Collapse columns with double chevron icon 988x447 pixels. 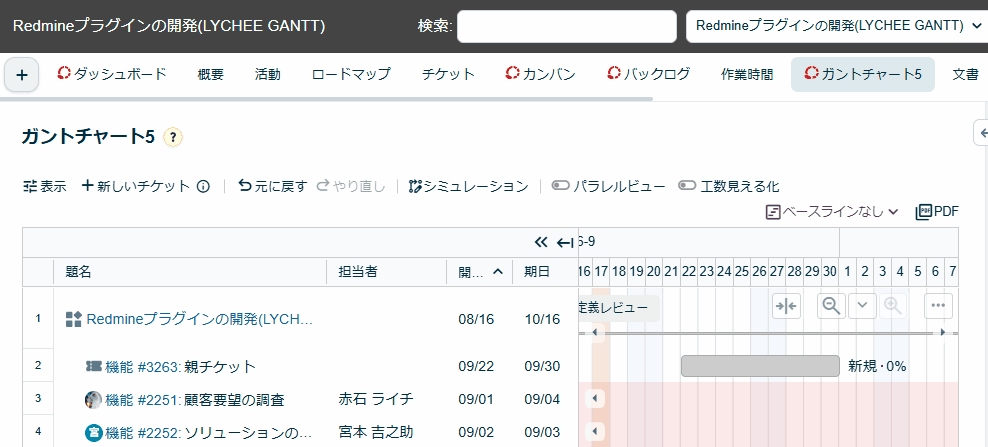(541, 242)
